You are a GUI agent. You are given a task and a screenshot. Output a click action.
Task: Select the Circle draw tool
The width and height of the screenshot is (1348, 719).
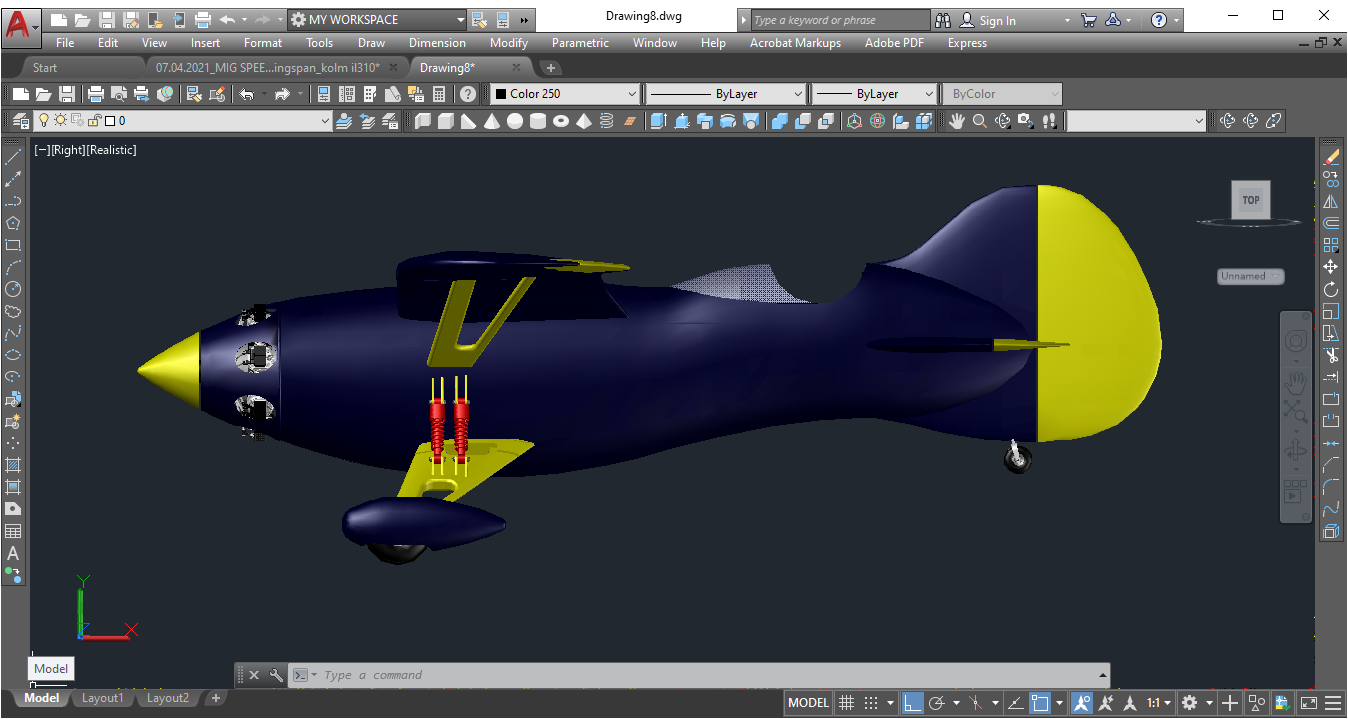coord(13,289)
